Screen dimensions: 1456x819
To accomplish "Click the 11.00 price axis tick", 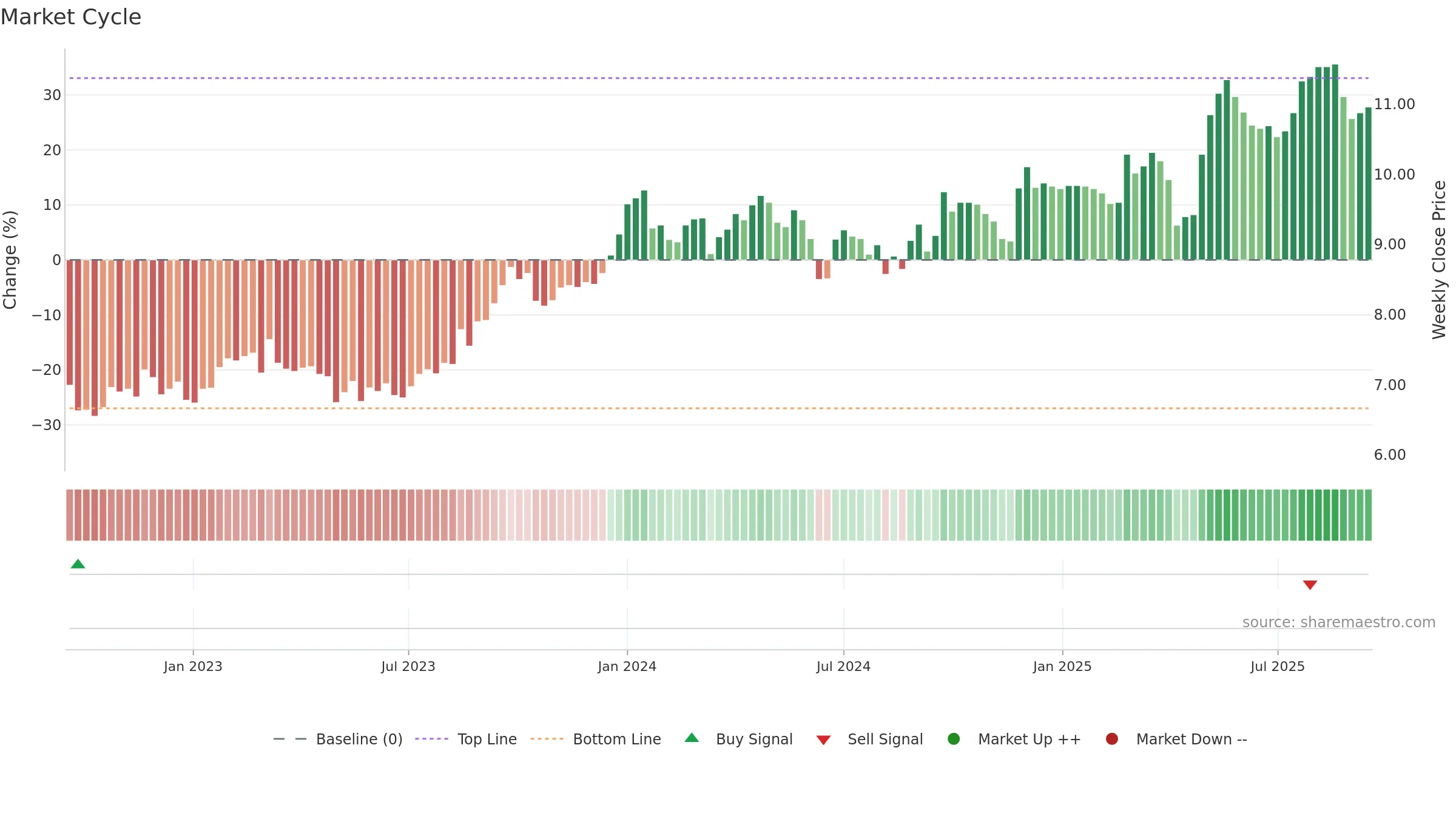I will coord(1394,104).
